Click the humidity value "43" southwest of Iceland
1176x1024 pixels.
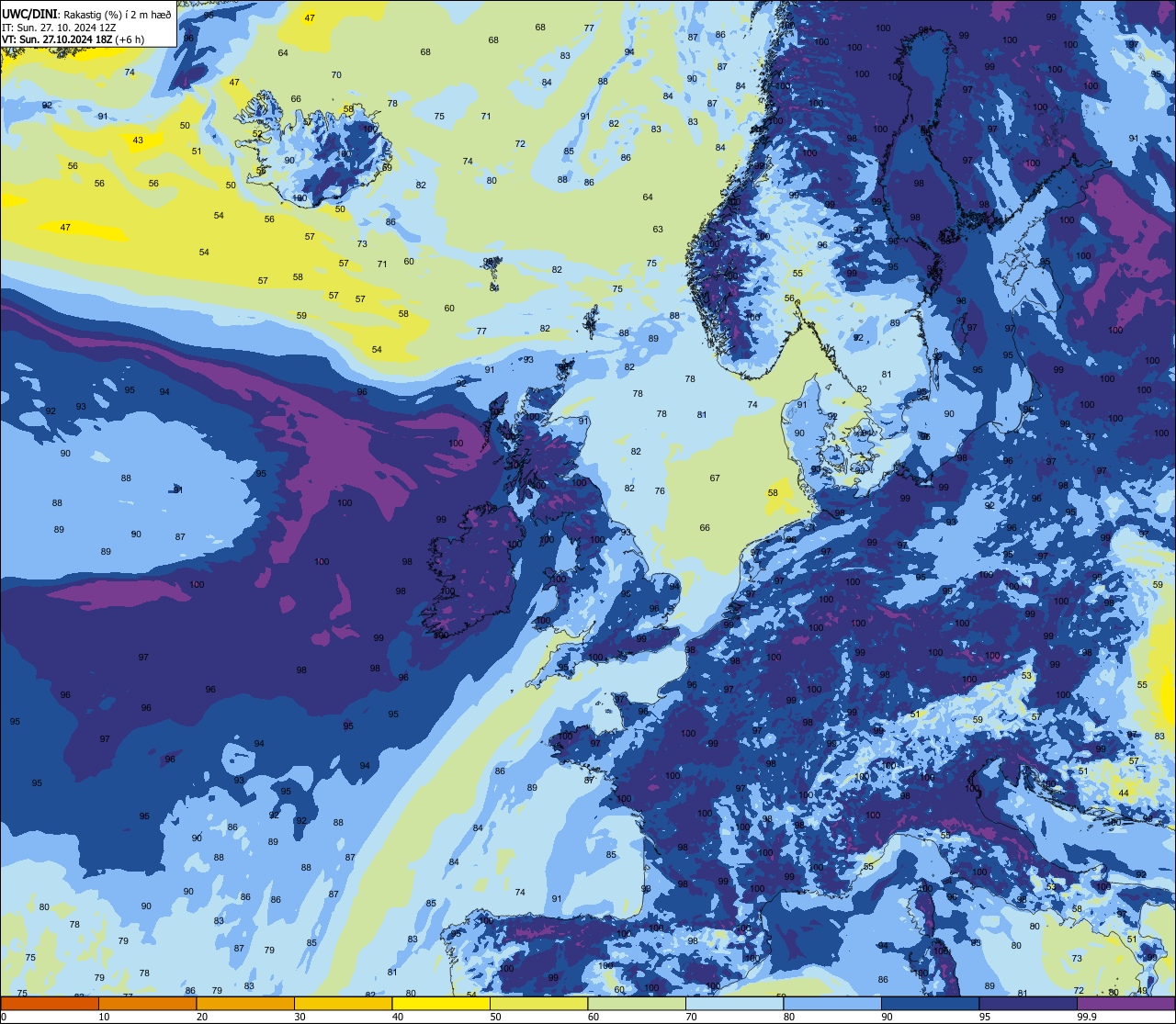click(x=138, y=141)
